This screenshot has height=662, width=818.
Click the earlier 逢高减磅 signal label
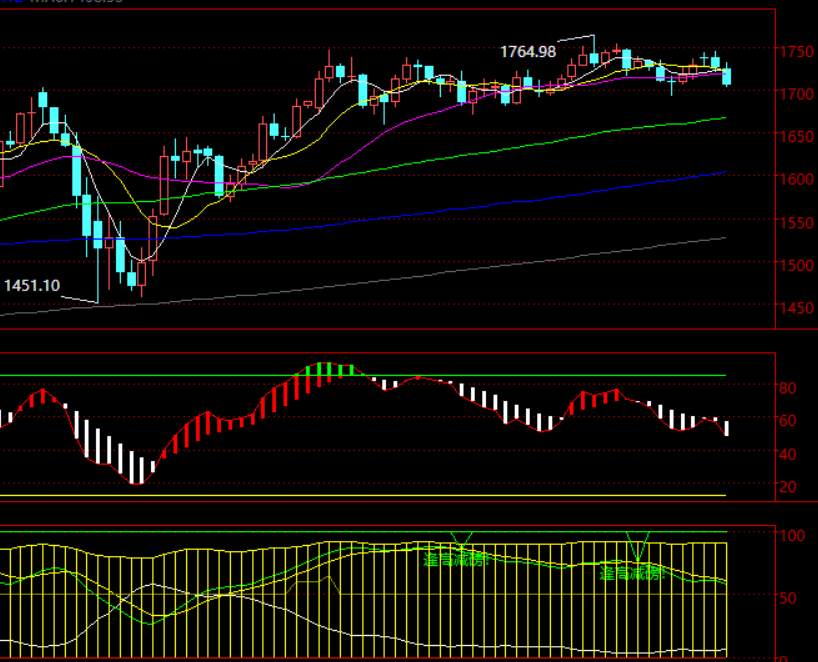(x=457, y=560)
